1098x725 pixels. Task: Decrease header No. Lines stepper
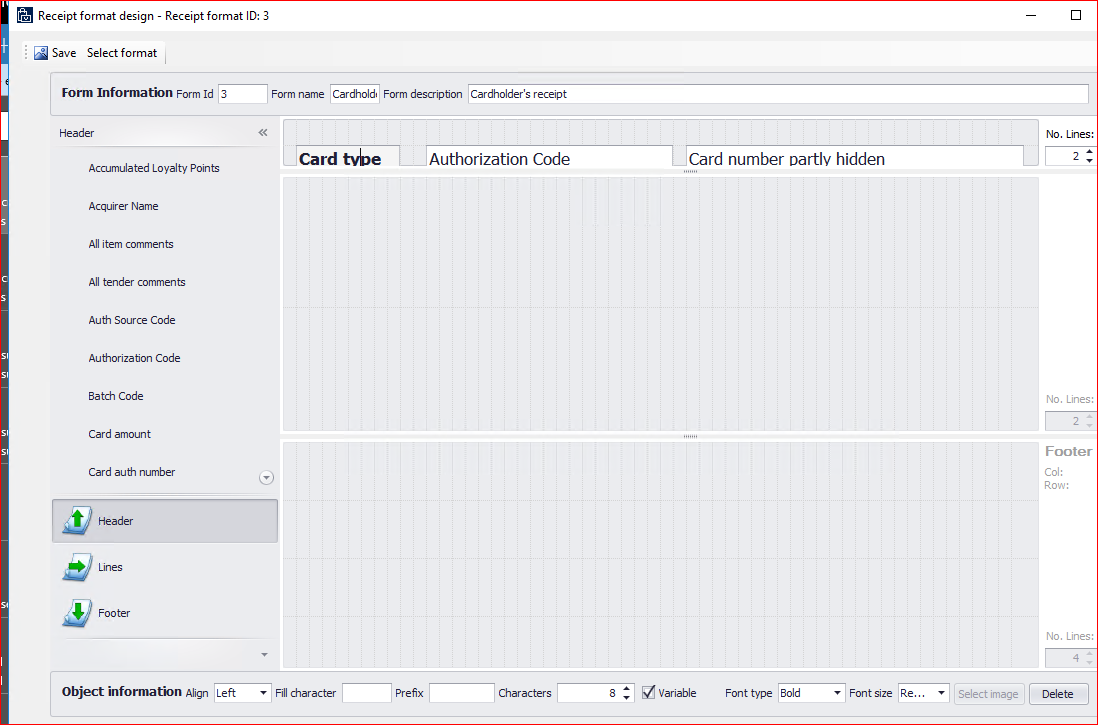coord(1089,161)
